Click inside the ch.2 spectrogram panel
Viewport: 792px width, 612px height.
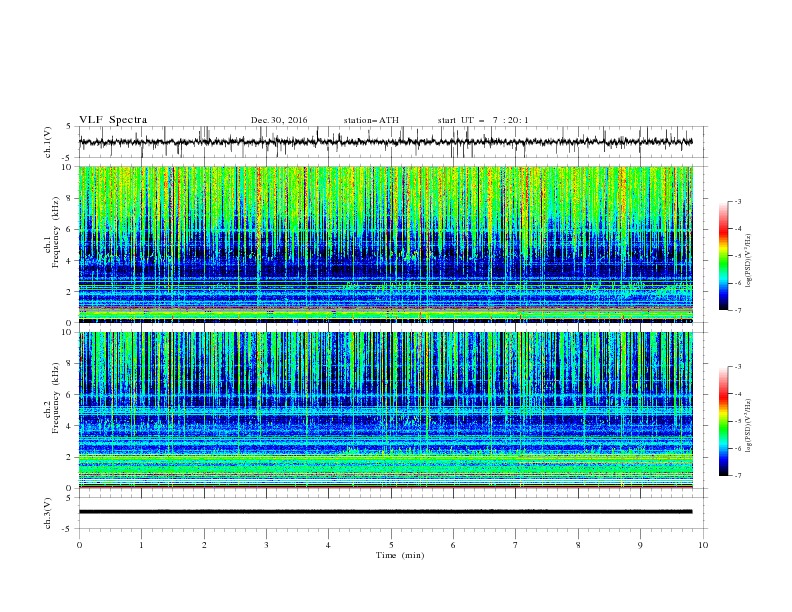click(385, 410)
